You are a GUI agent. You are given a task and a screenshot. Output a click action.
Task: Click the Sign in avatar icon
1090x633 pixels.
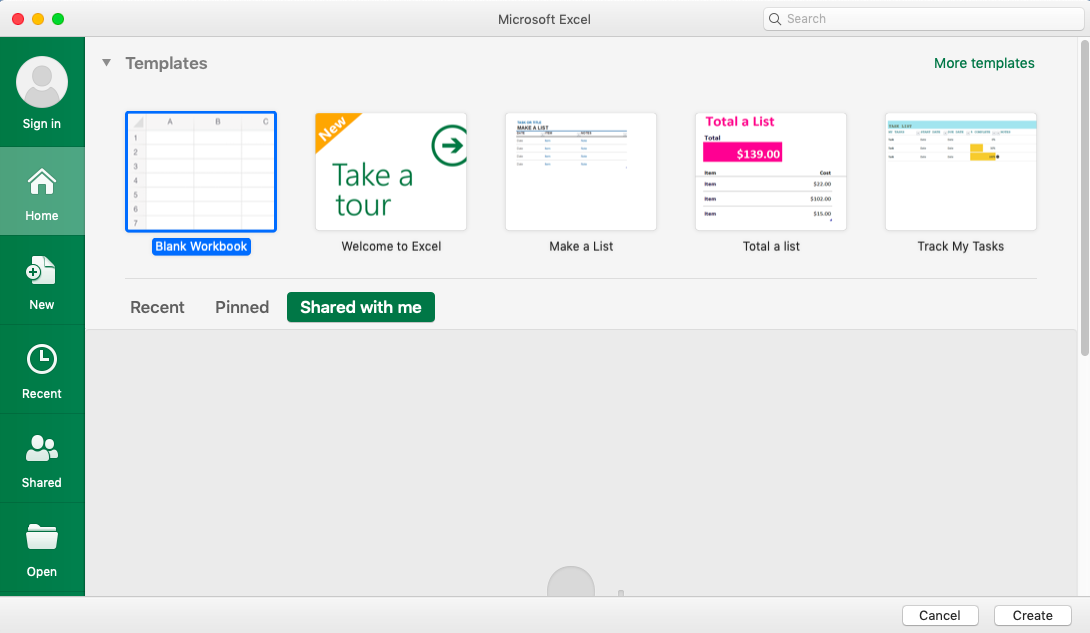(42, 82)
